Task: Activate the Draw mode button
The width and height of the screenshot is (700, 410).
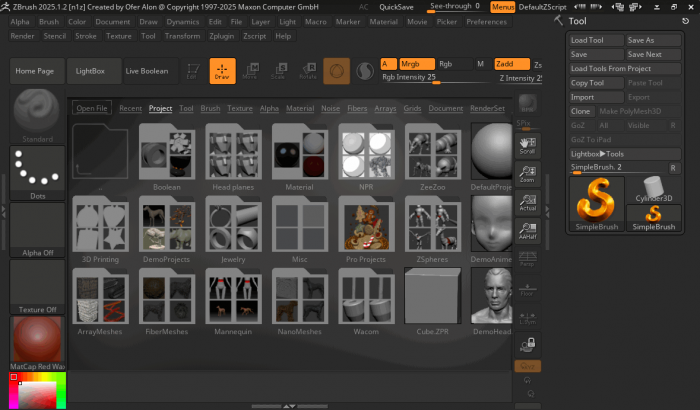Action: [221, 71]
